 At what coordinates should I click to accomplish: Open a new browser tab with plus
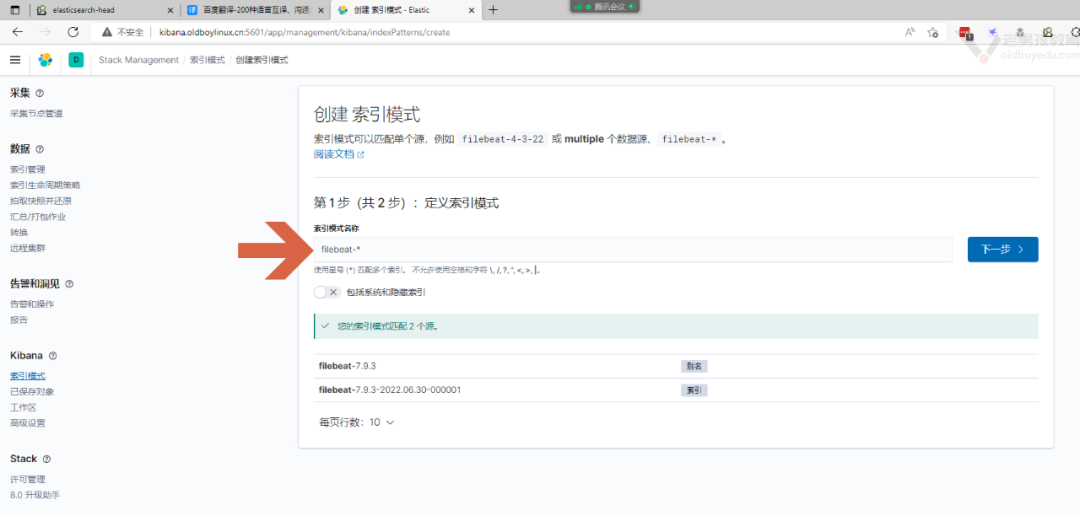click(492, 10)
